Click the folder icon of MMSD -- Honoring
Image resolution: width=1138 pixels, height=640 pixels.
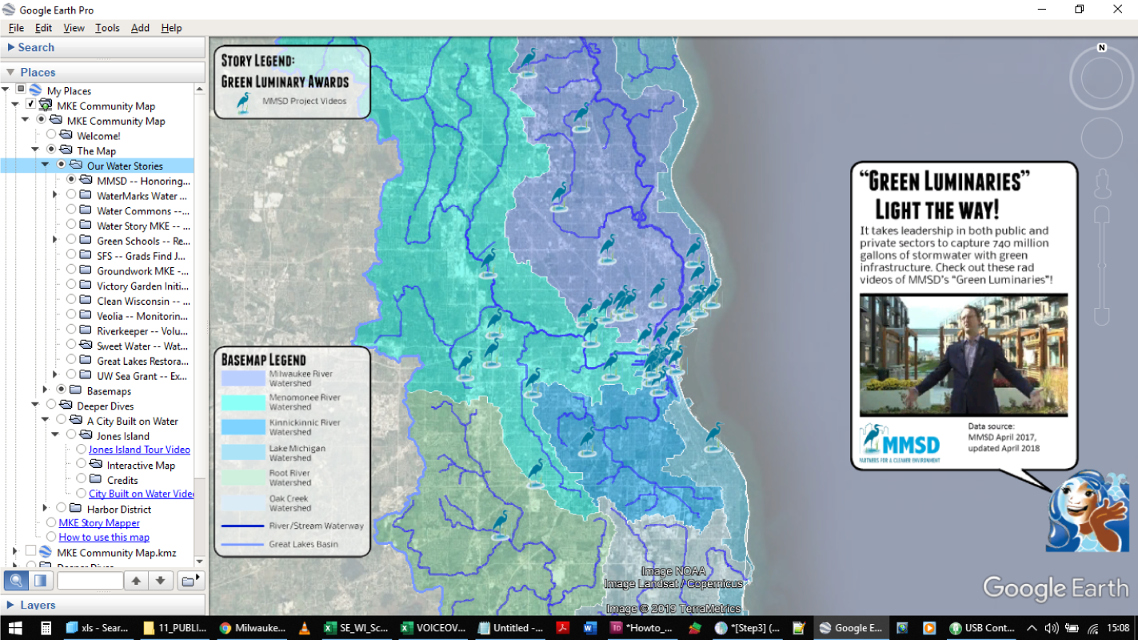(86, 180)
